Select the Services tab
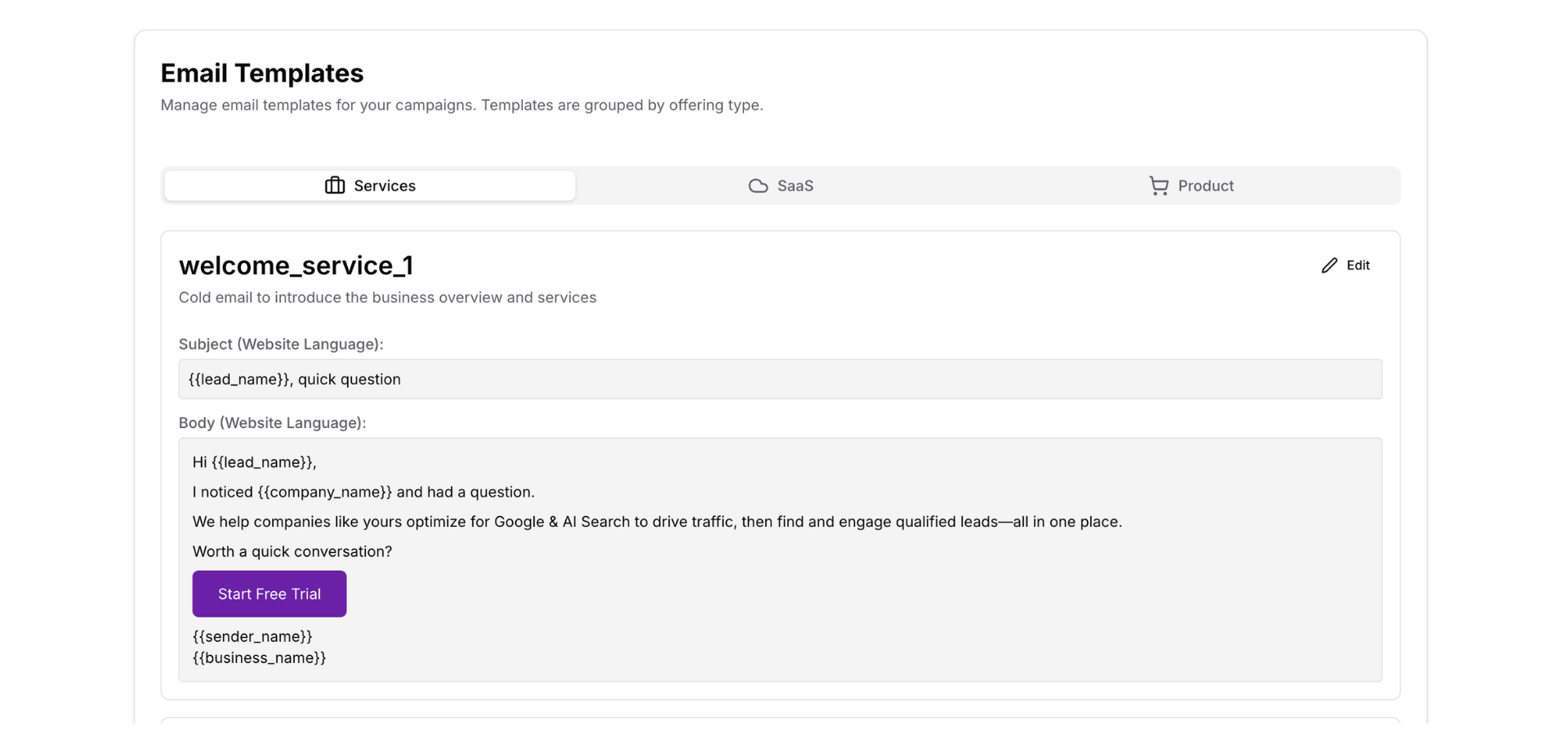Image resolution: width=1568 pixels, height=735 pixels. 368,185
